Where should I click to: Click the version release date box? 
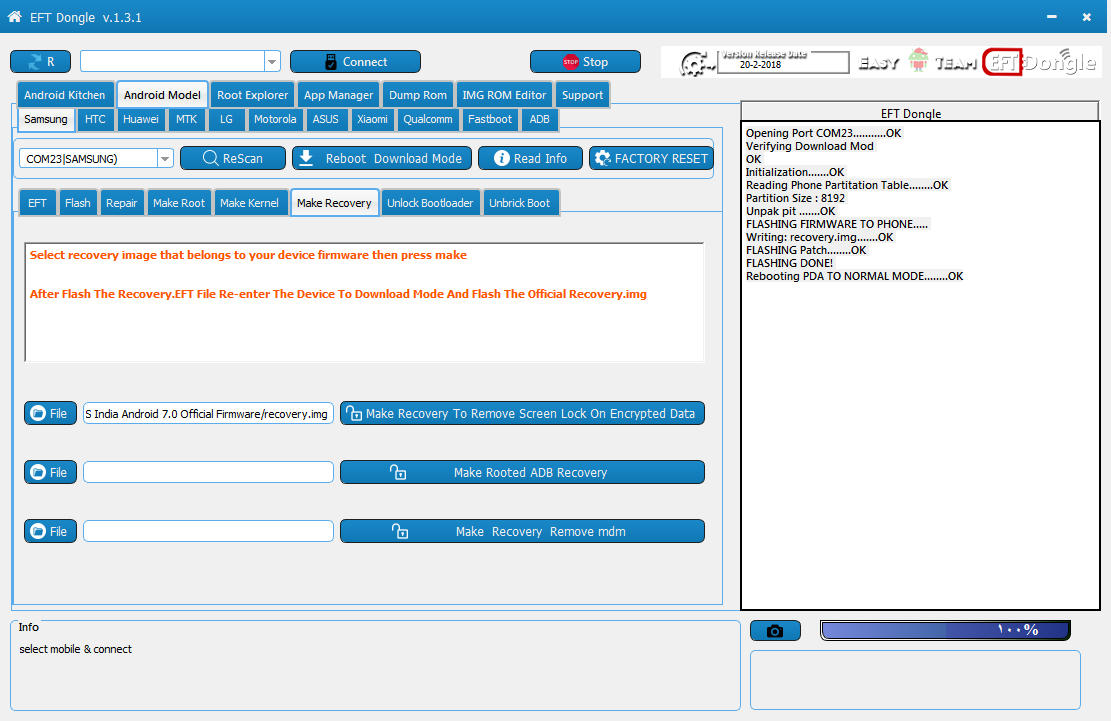[783, 62]
